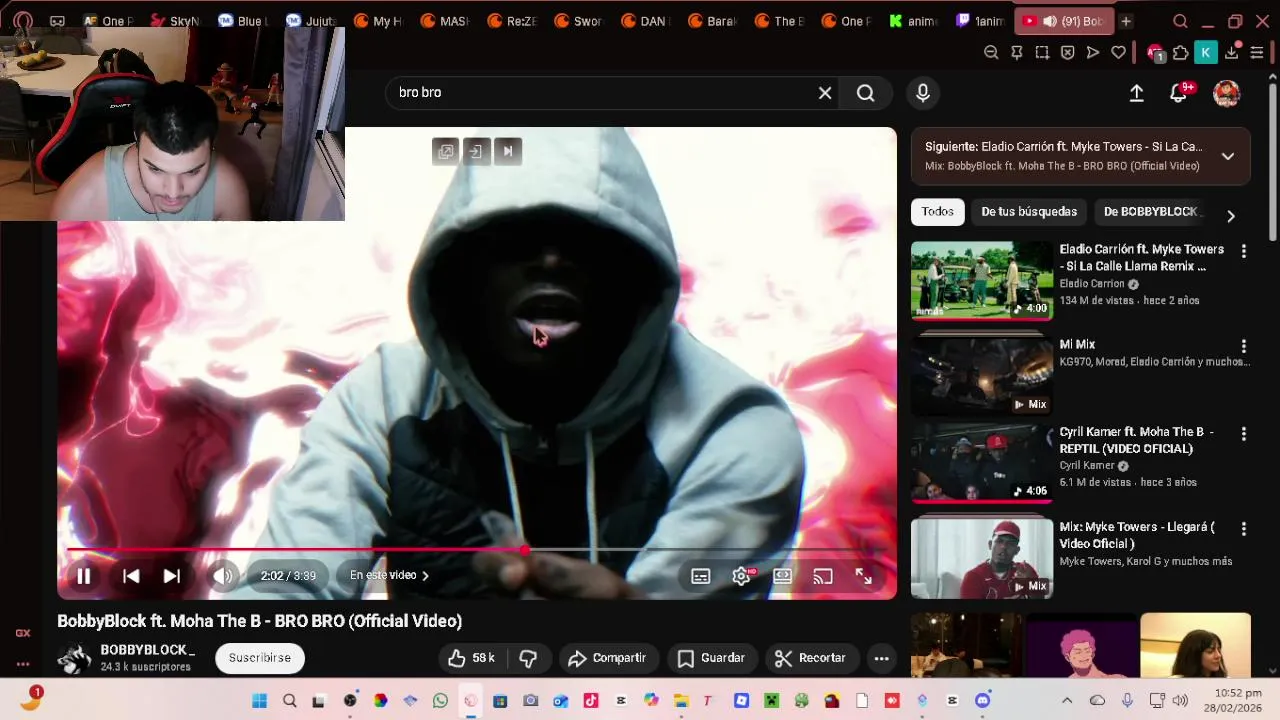Image resolution: width=1280 pixels, height=720 pixels.
Task: Open the player settings gear
Action: pos(741,576)
